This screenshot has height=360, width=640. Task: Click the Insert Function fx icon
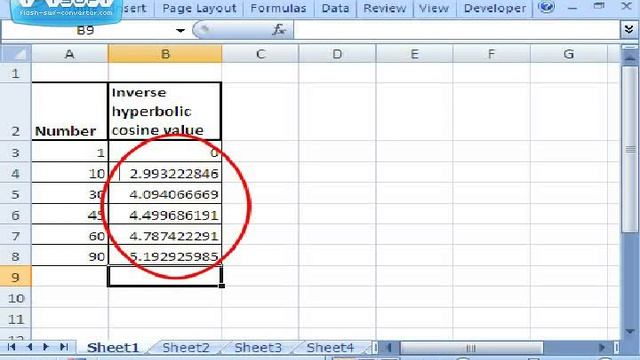279,30
